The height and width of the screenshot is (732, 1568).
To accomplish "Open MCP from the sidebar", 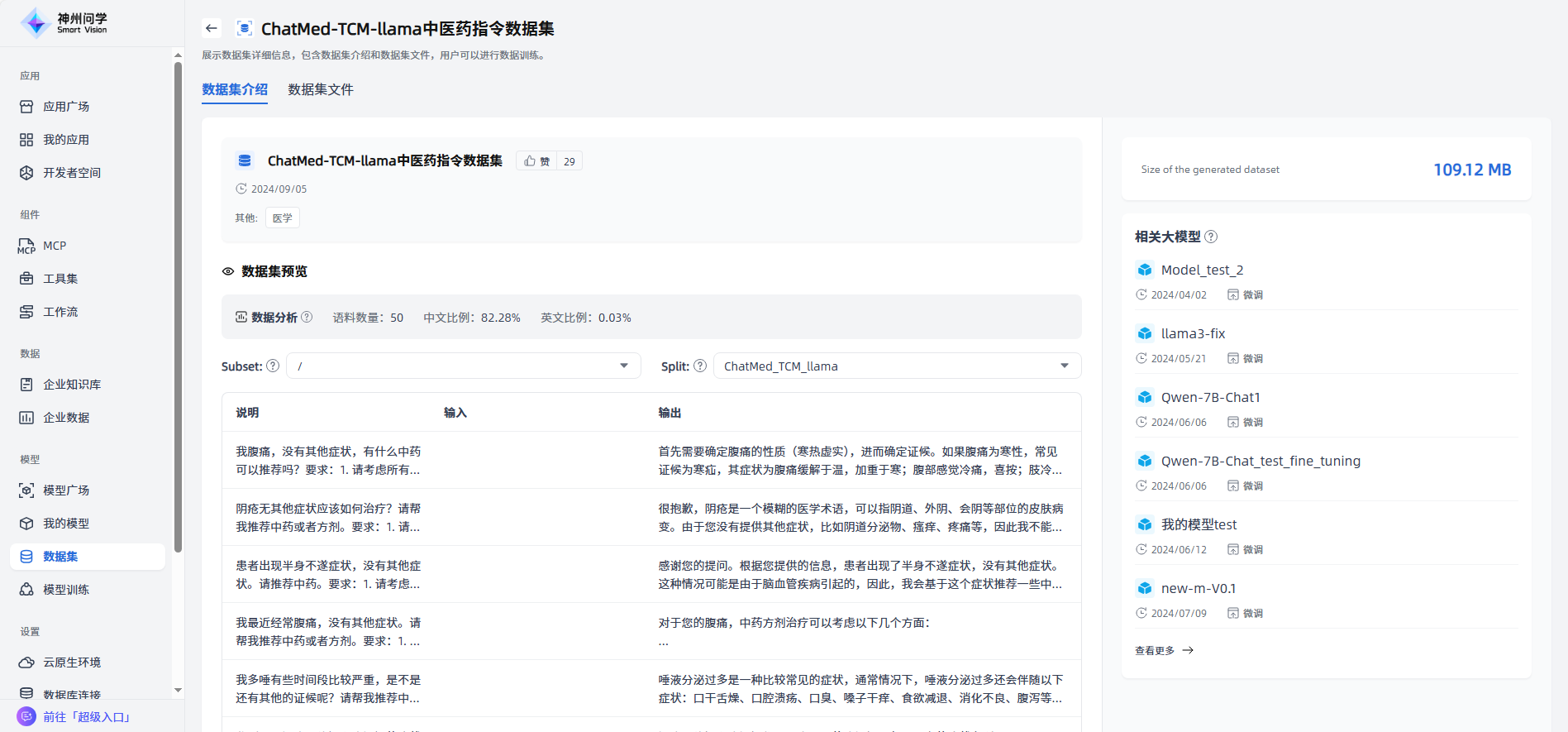I will coord(55,246).
